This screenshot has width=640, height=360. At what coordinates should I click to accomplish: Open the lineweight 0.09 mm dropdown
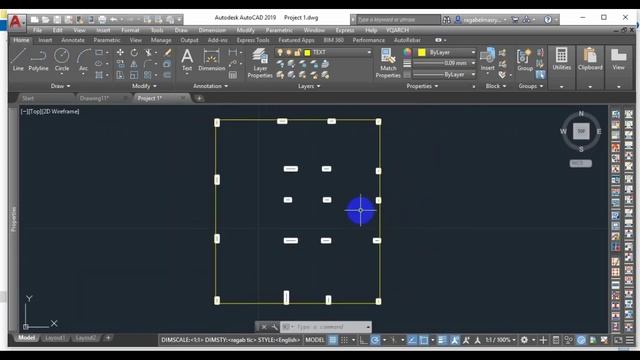444,63
